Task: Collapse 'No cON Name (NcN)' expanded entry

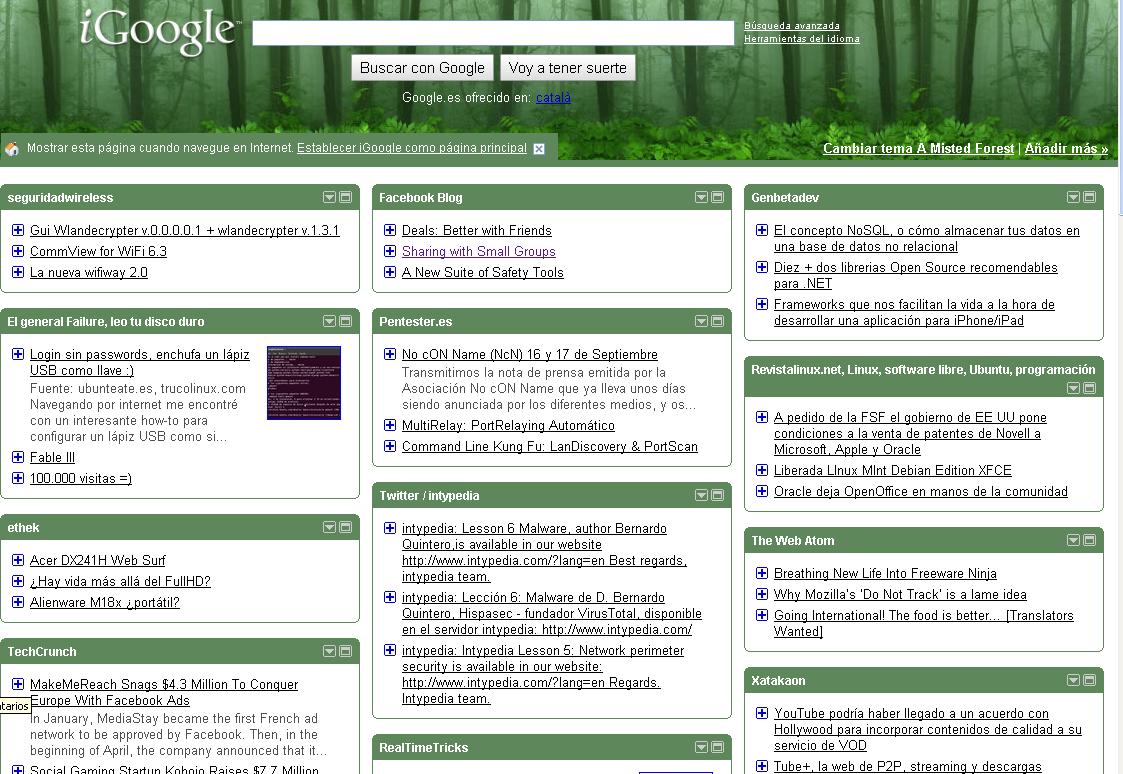Action: (x=390, y=354)
